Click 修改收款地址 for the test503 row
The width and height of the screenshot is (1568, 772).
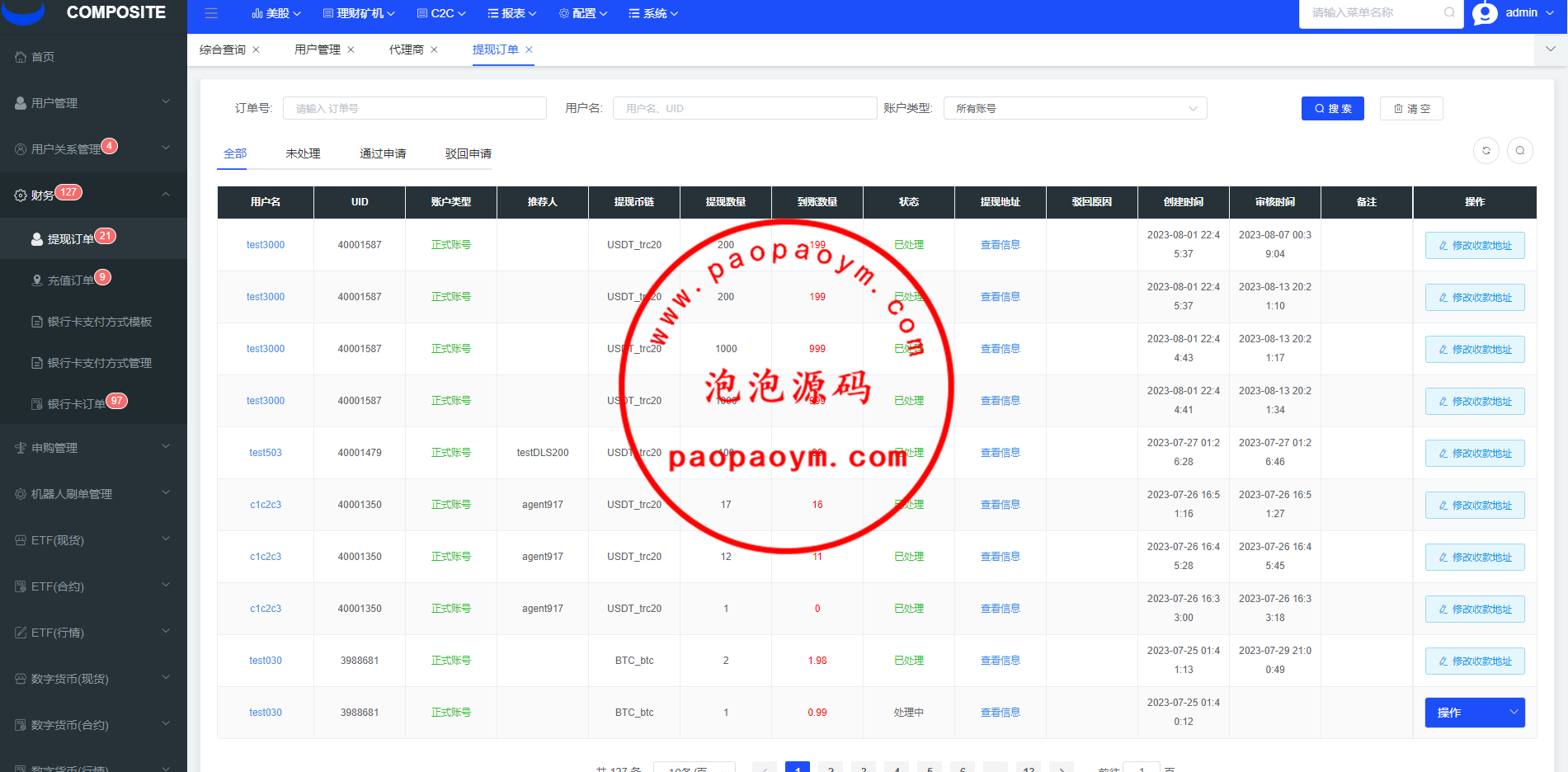click(x=1475, y=454)
